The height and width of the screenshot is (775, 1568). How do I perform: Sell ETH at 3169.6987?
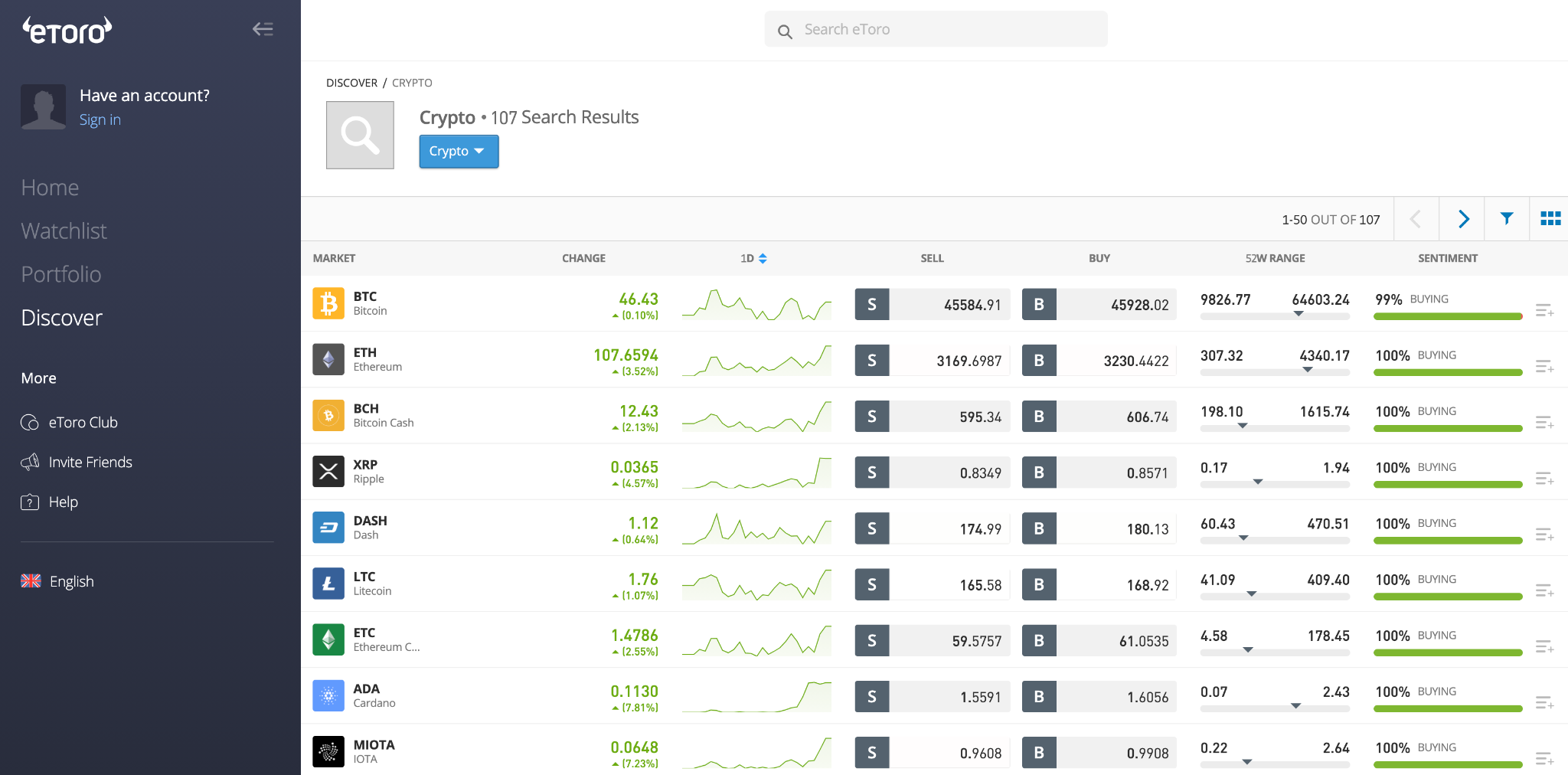coord(932,360)
